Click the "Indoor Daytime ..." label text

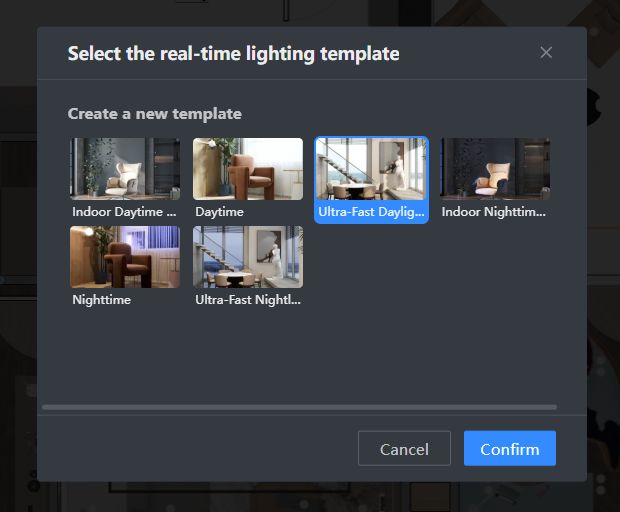pyautogui.click(x=124, y=212)
